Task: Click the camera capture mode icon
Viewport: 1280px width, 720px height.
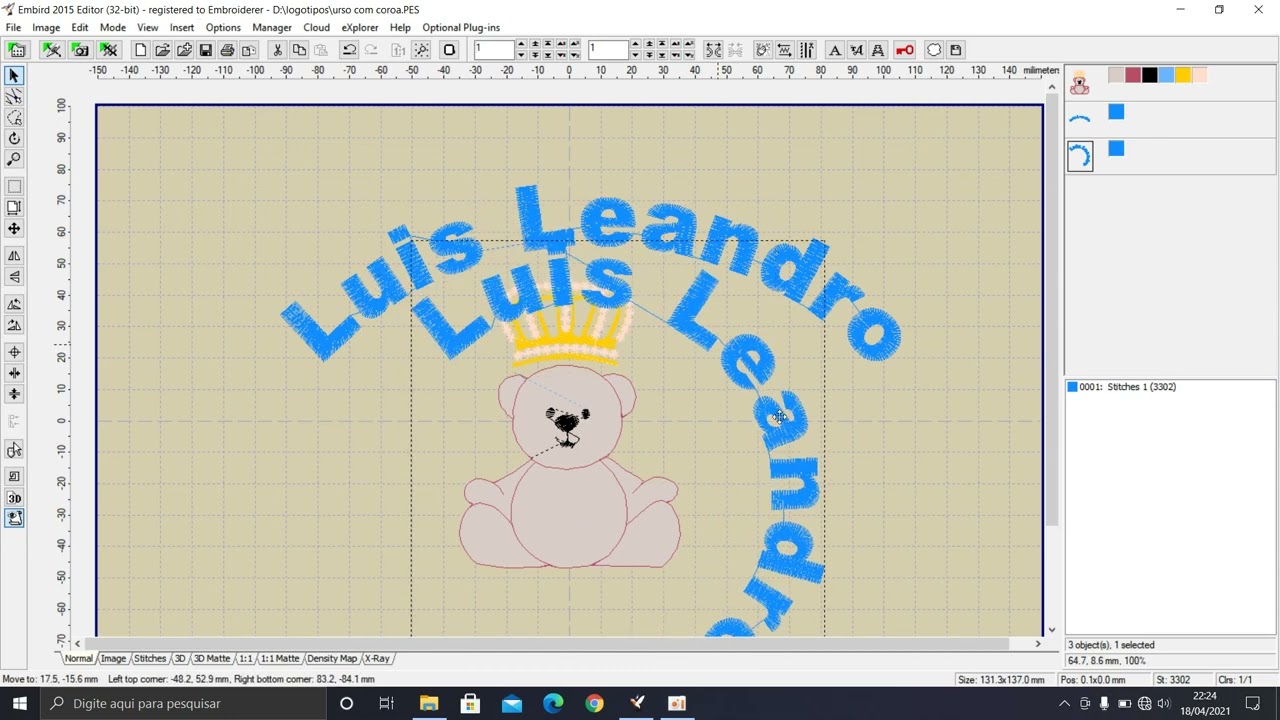Action: click(x=80, y=50)
